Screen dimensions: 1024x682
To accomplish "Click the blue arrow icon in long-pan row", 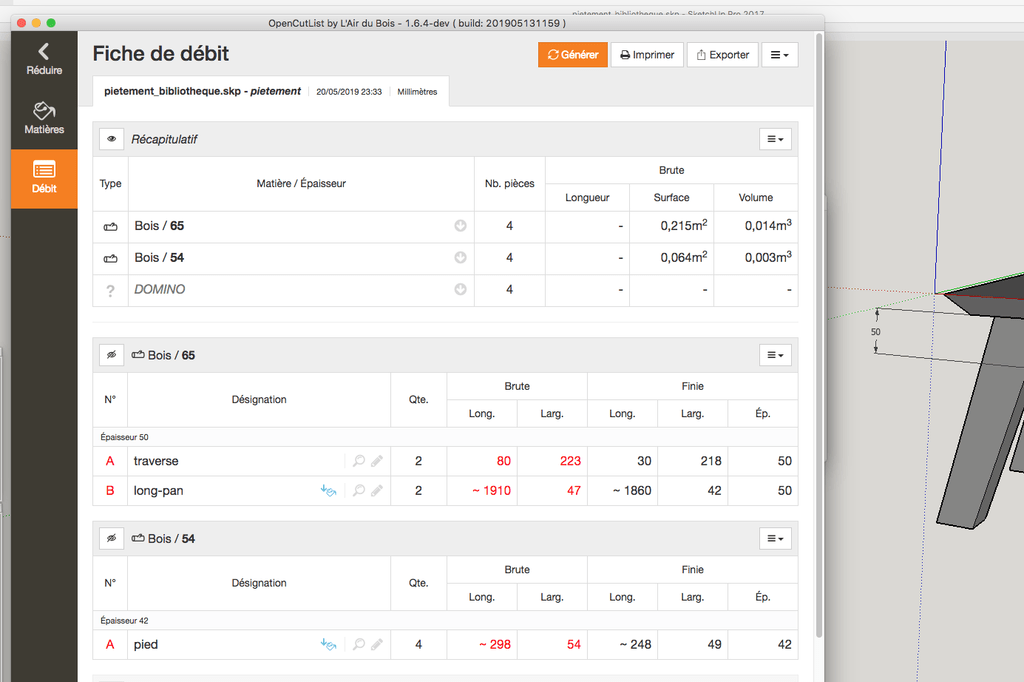I will (x=328, y=491).
